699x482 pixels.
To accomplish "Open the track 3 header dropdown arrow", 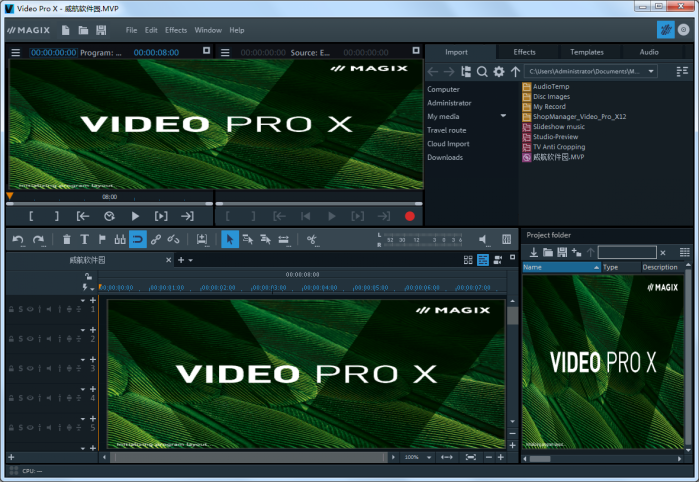I will click(83, 359).
